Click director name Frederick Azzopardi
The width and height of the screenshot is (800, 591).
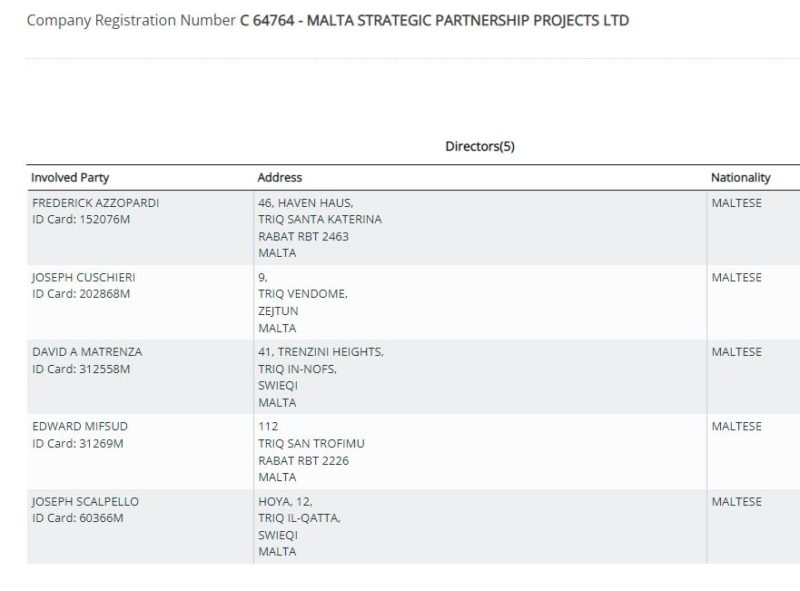pyautogui.click(x=95, y=202)
